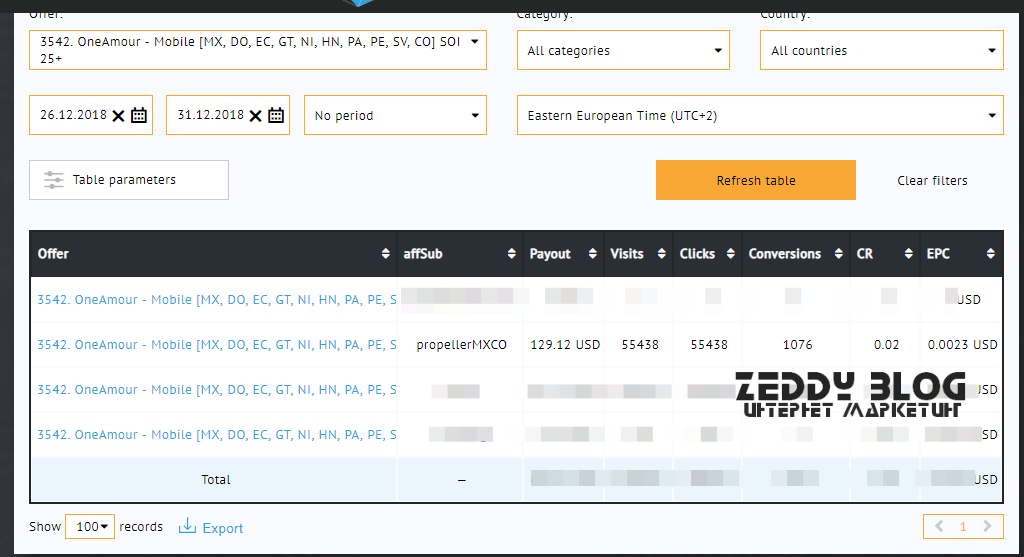The width and height of the screenshot is (1024, 557).
Task: Sort table by EPC column arrows
Action: pos(990,254)
